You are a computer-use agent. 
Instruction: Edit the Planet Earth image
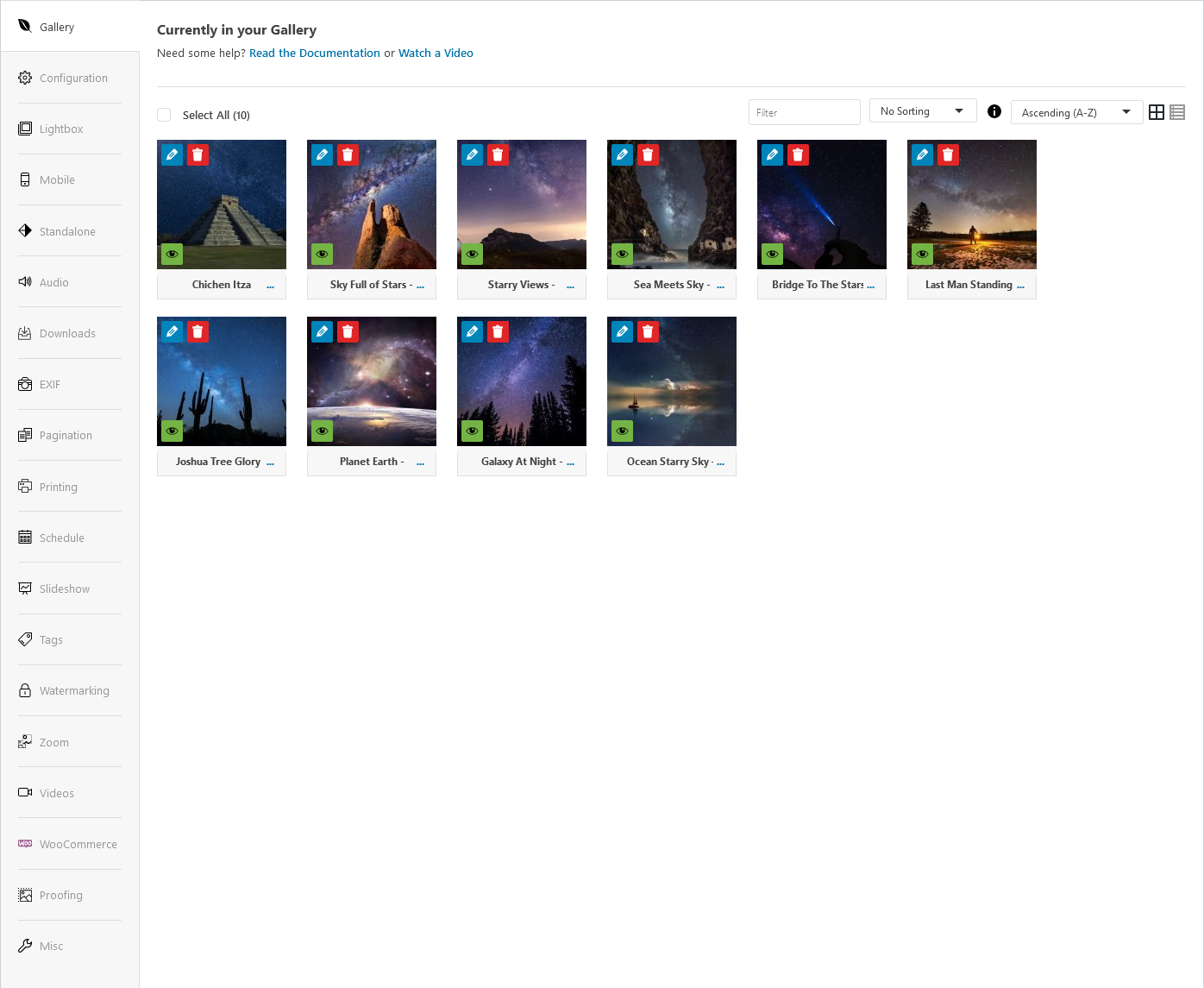[x=323, y=332]
